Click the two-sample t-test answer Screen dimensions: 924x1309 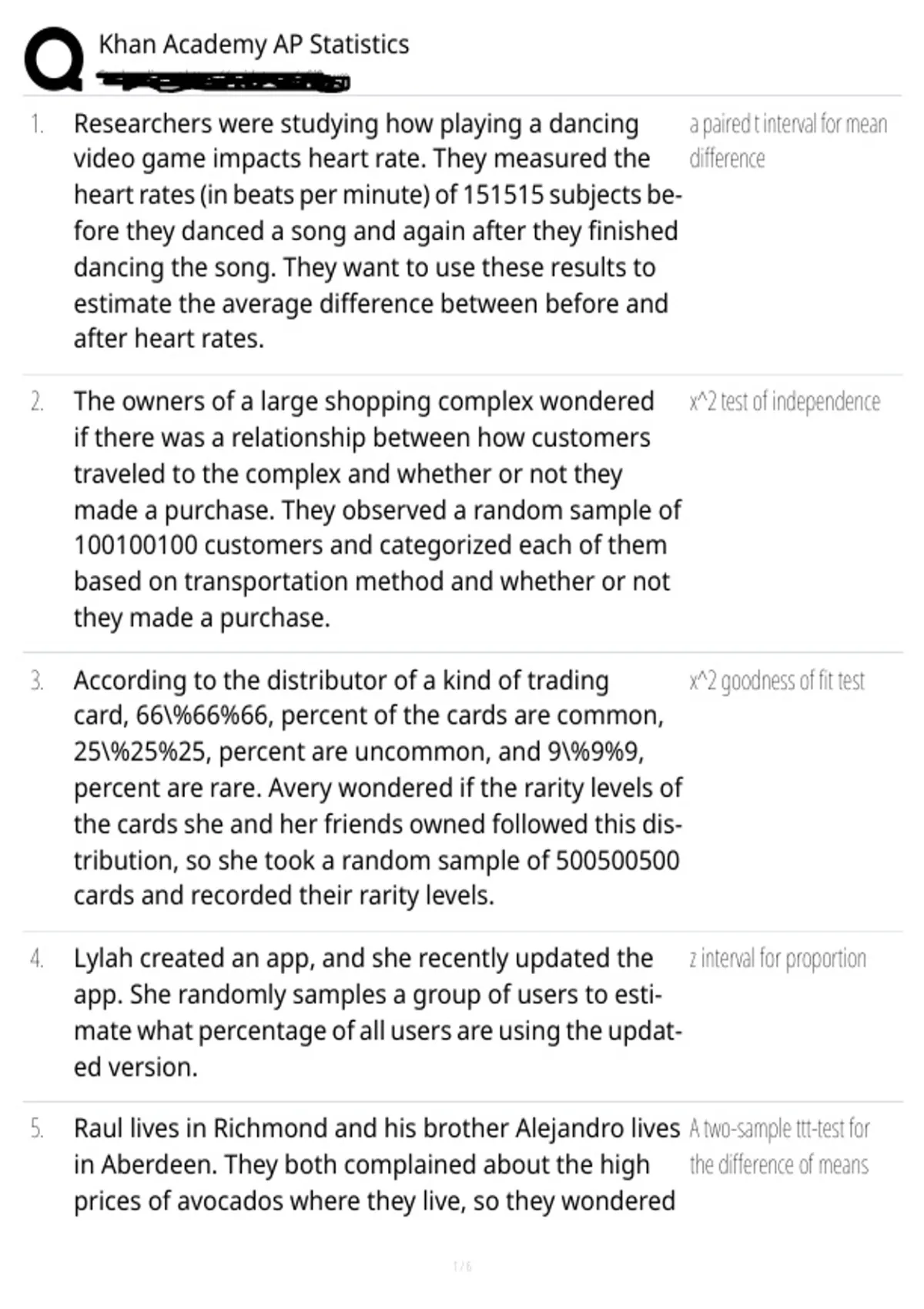(x=779, y=1147)
